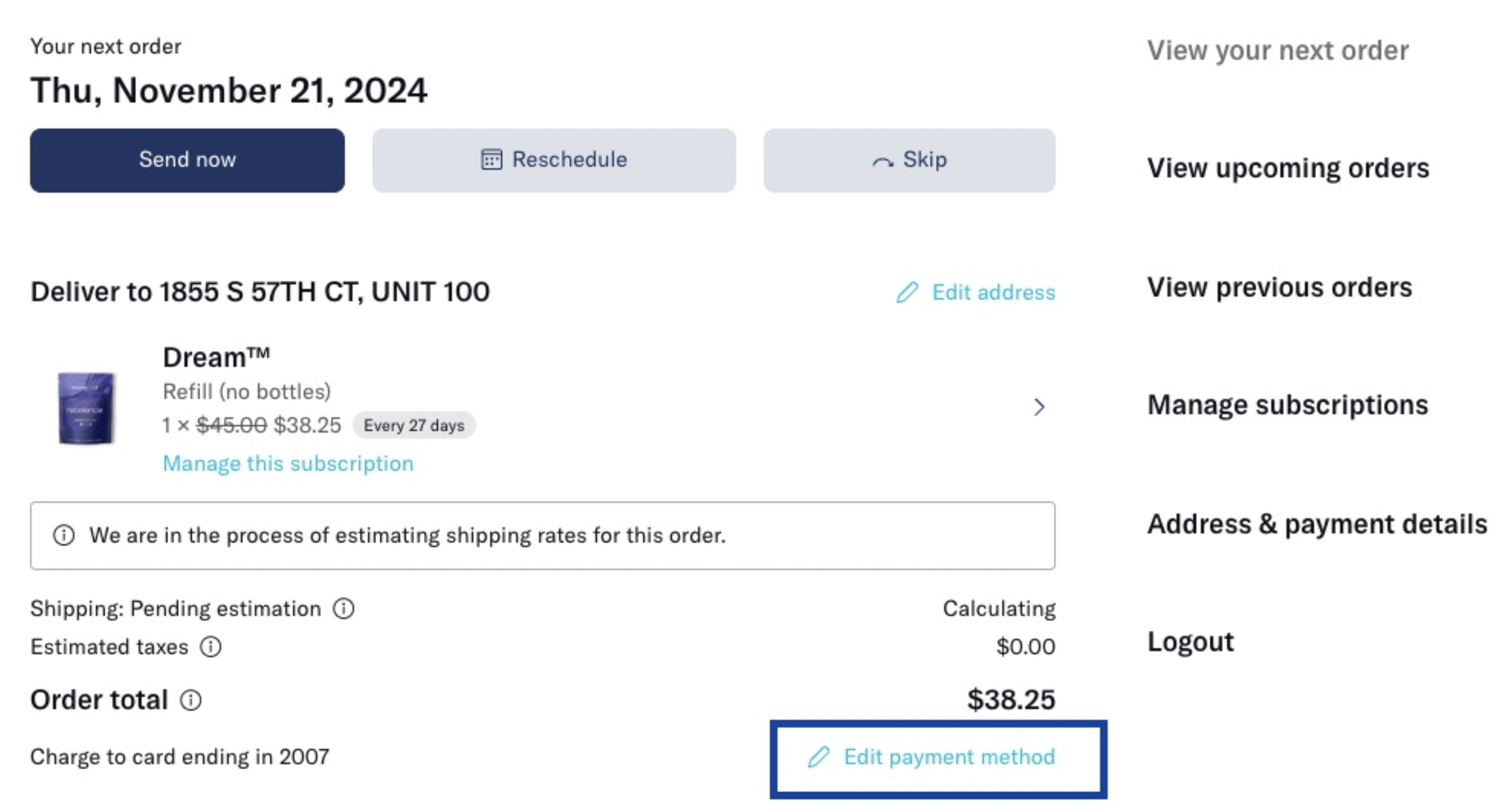This screenshot has width=1503, height=812.
Task: Open the Dream product thumbnail
Action: click(x=86, y=408)
